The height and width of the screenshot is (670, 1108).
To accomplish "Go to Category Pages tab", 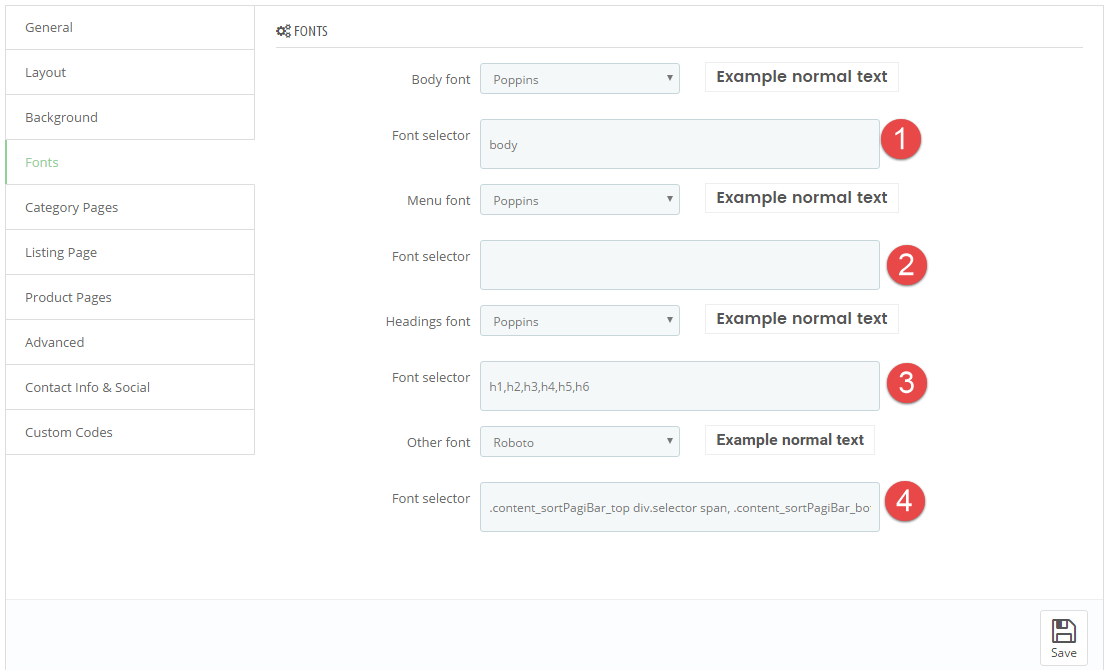I will (x=130, y=207).
